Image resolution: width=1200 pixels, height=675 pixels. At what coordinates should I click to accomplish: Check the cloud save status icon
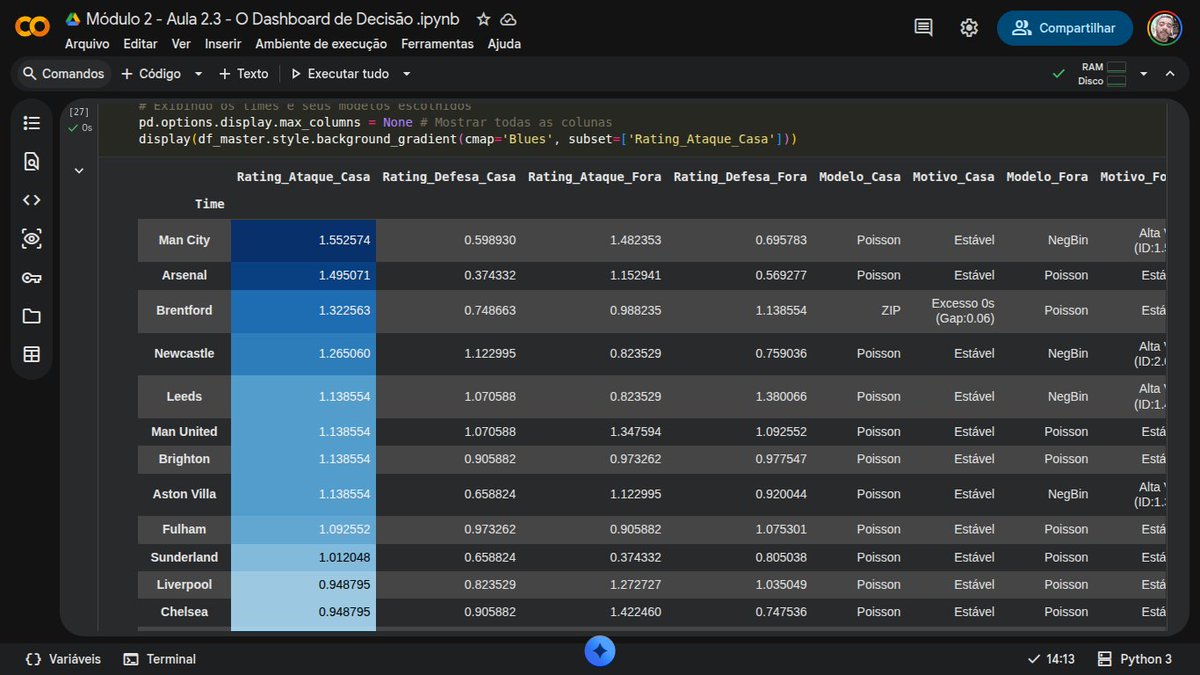[508, 19]
